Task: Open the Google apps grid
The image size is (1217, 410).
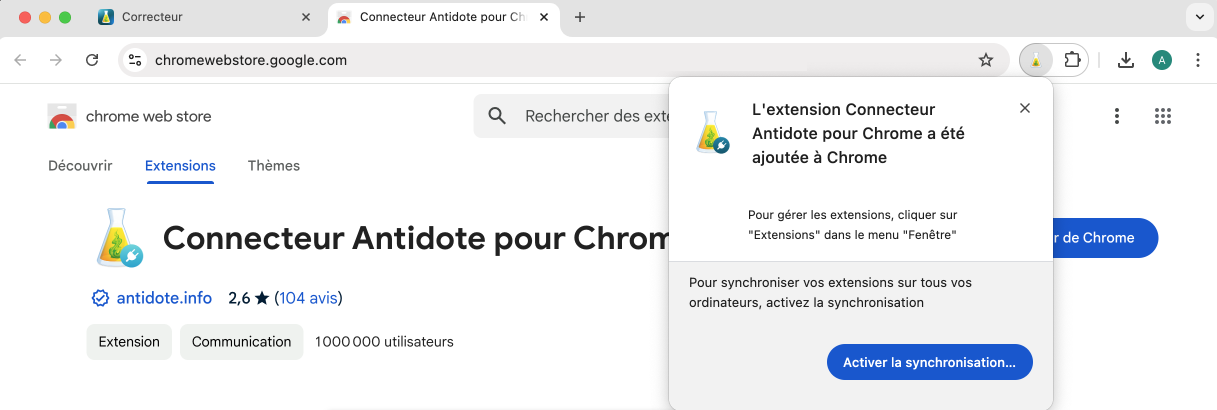Action: 1162,116
